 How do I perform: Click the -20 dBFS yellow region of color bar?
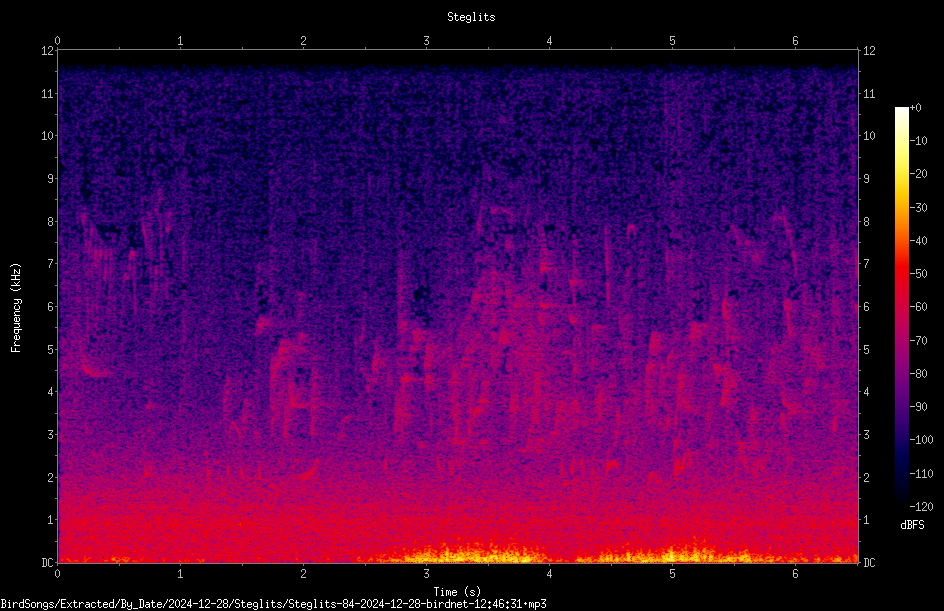pos(902,174)
